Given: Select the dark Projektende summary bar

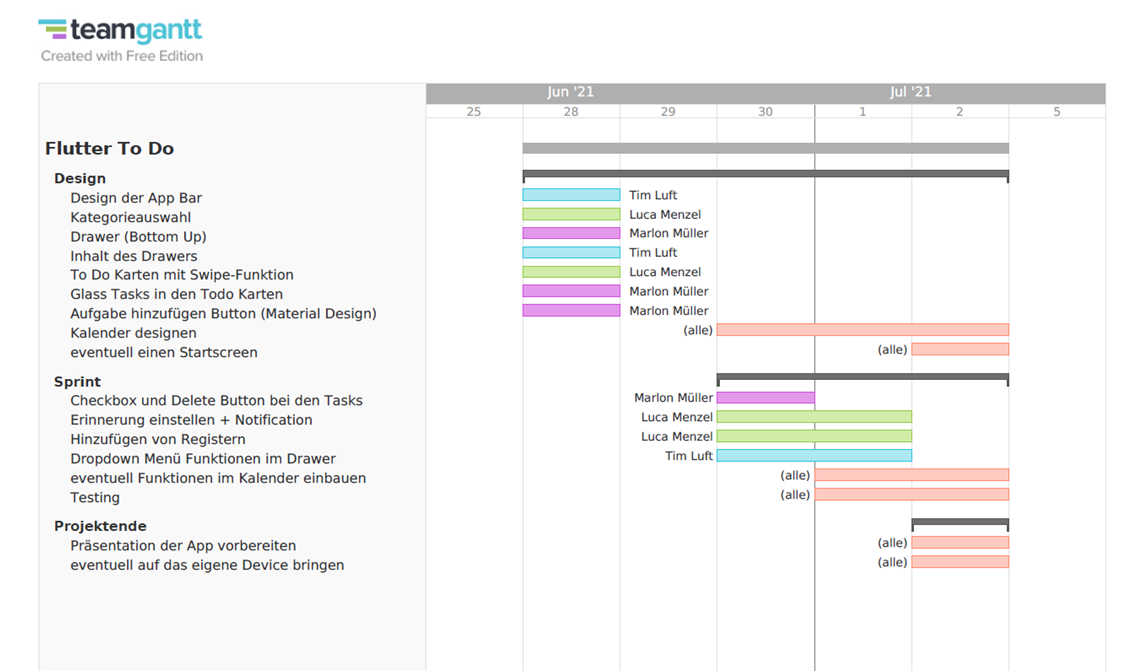Looking at the screenshot, I should pyautogui.click(x=960, y=523).
